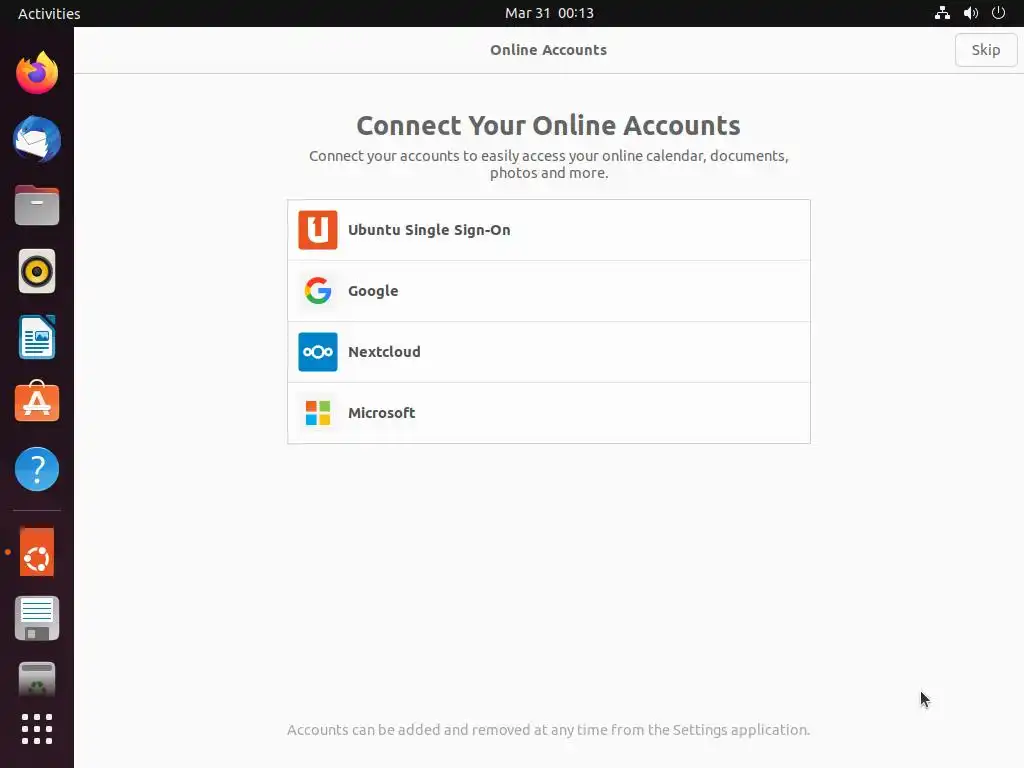Open Ubuntu Software store

click(x=37, y=402)
